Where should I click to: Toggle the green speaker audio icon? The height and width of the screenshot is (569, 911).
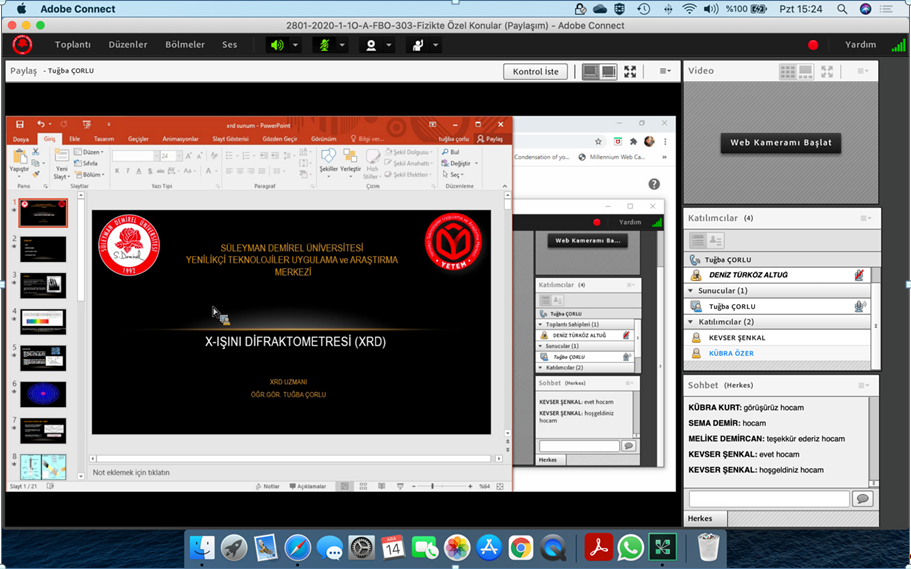(x=277, y=45)
